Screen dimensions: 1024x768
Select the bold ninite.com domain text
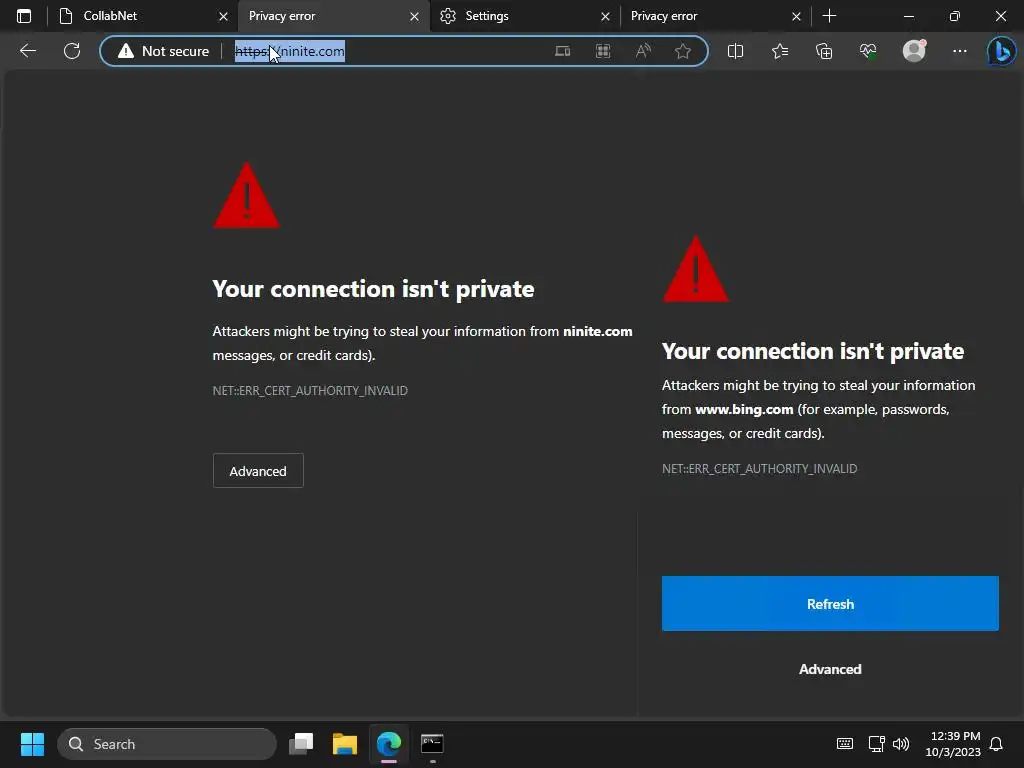point(598,331)
